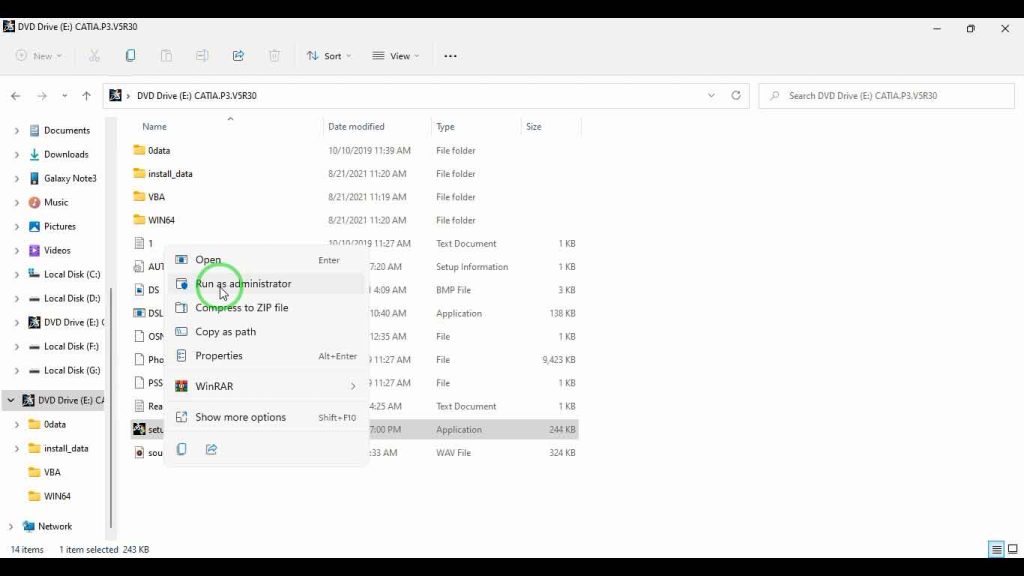Collapse the DVD Drive (E:) tree node
Image resolution: width=1024 pixels, height=576 pixels.
tap(11, 400)
